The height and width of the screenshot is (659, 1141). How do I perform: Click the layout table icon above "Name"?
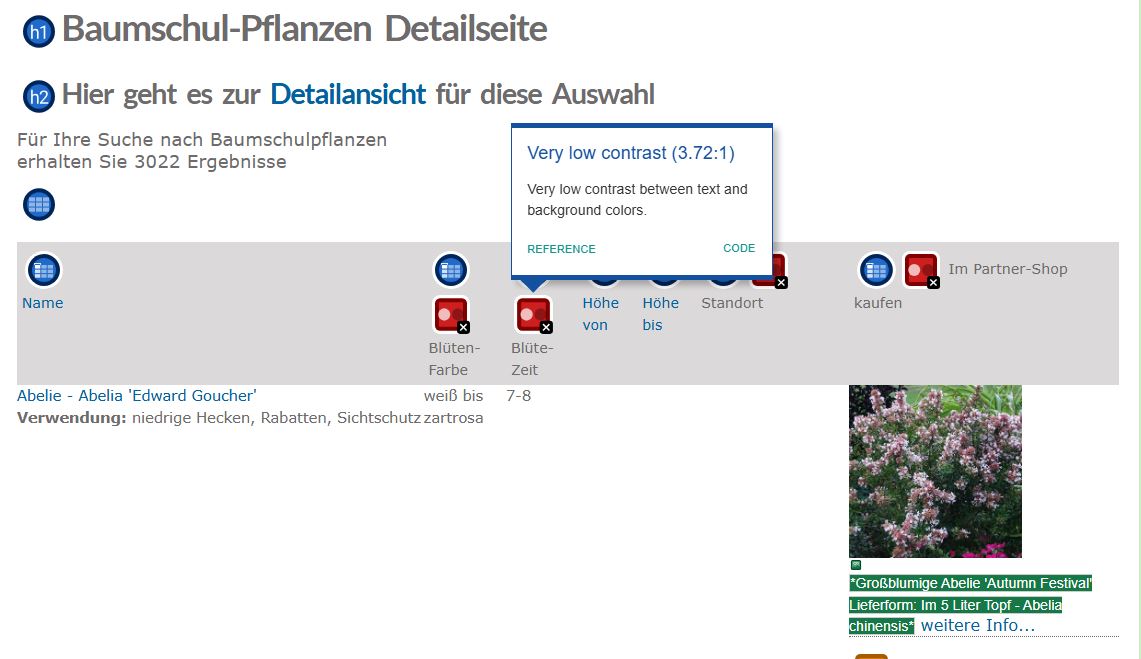(43, 268)
